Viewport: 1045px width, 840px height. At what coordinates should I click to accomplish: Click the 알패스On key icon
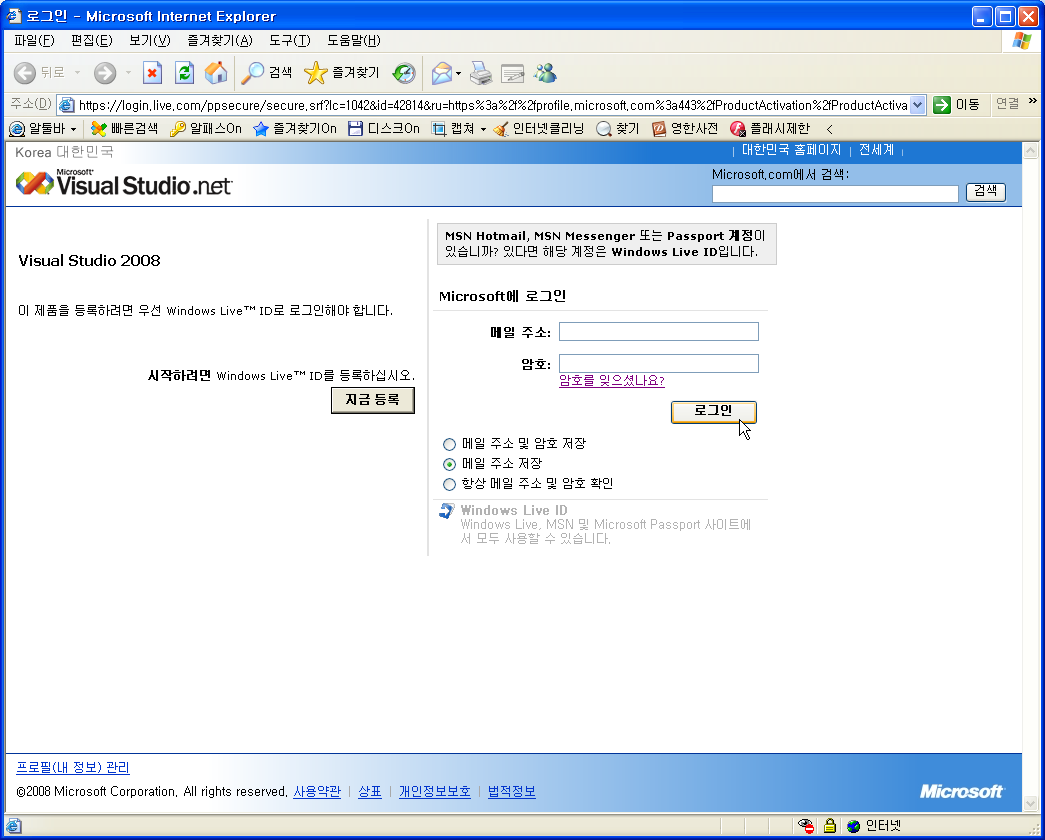[205, 129]
